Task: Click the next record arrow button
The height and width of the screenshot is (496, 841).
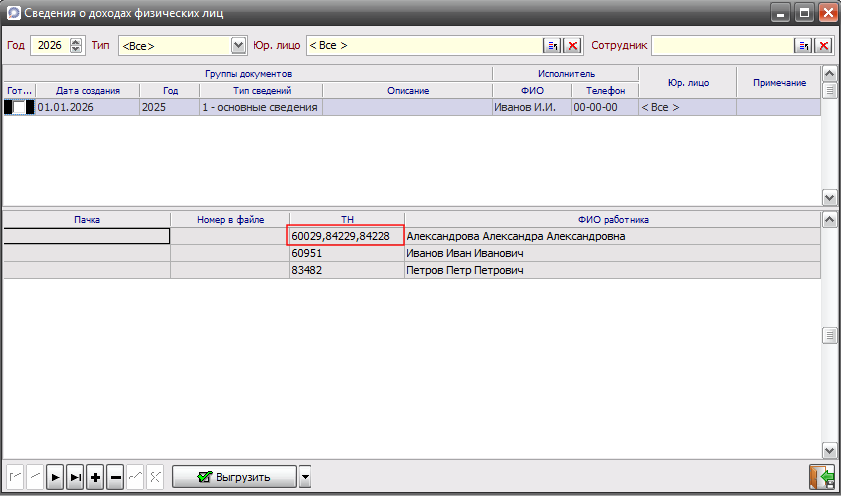Action: 56,477
